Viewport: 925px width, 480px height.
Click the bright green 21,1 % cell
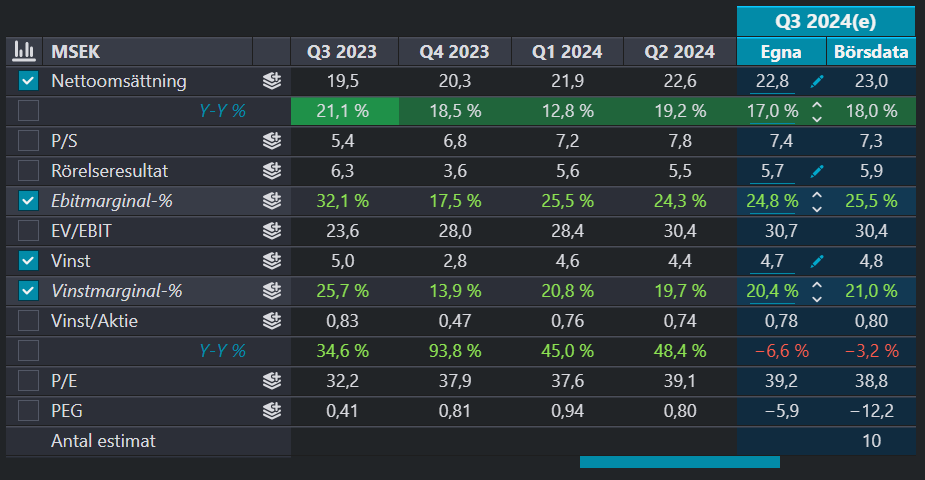[x=345, y=111]
